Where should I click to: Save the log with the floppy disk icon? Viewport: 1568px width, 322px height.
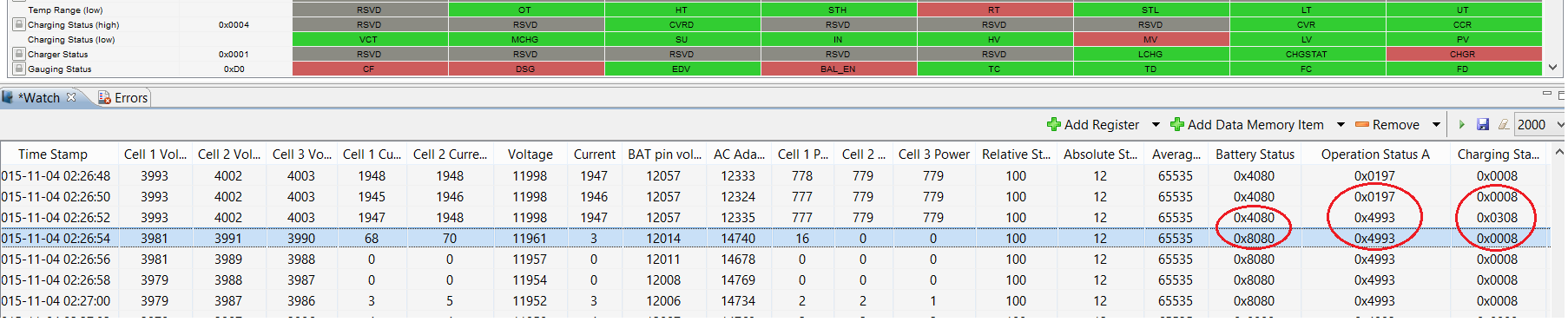(1483, 125)
